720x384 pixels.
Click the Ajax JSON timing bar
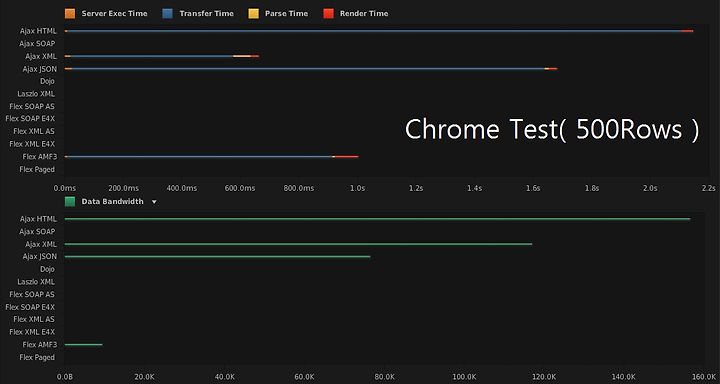pos(311,68)
